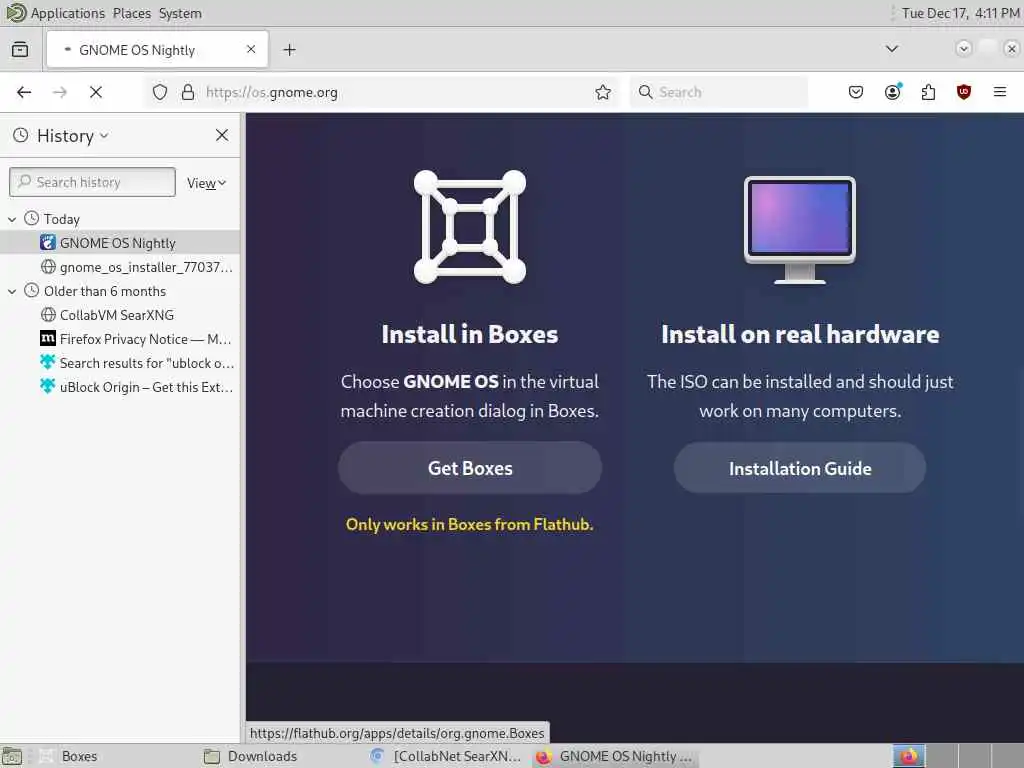The image size is (1024, 768).
Task: Collapse the Older than 6 months group
Action: 12,291
